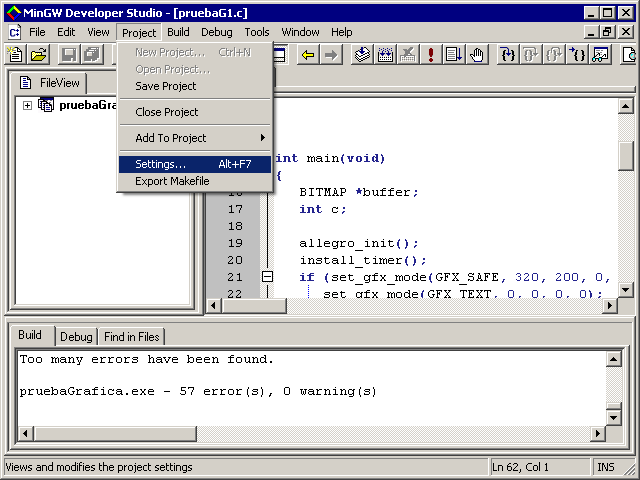Screen dimensions: 640x480
Task: Open the File menu
Action: tap(37, 32)
